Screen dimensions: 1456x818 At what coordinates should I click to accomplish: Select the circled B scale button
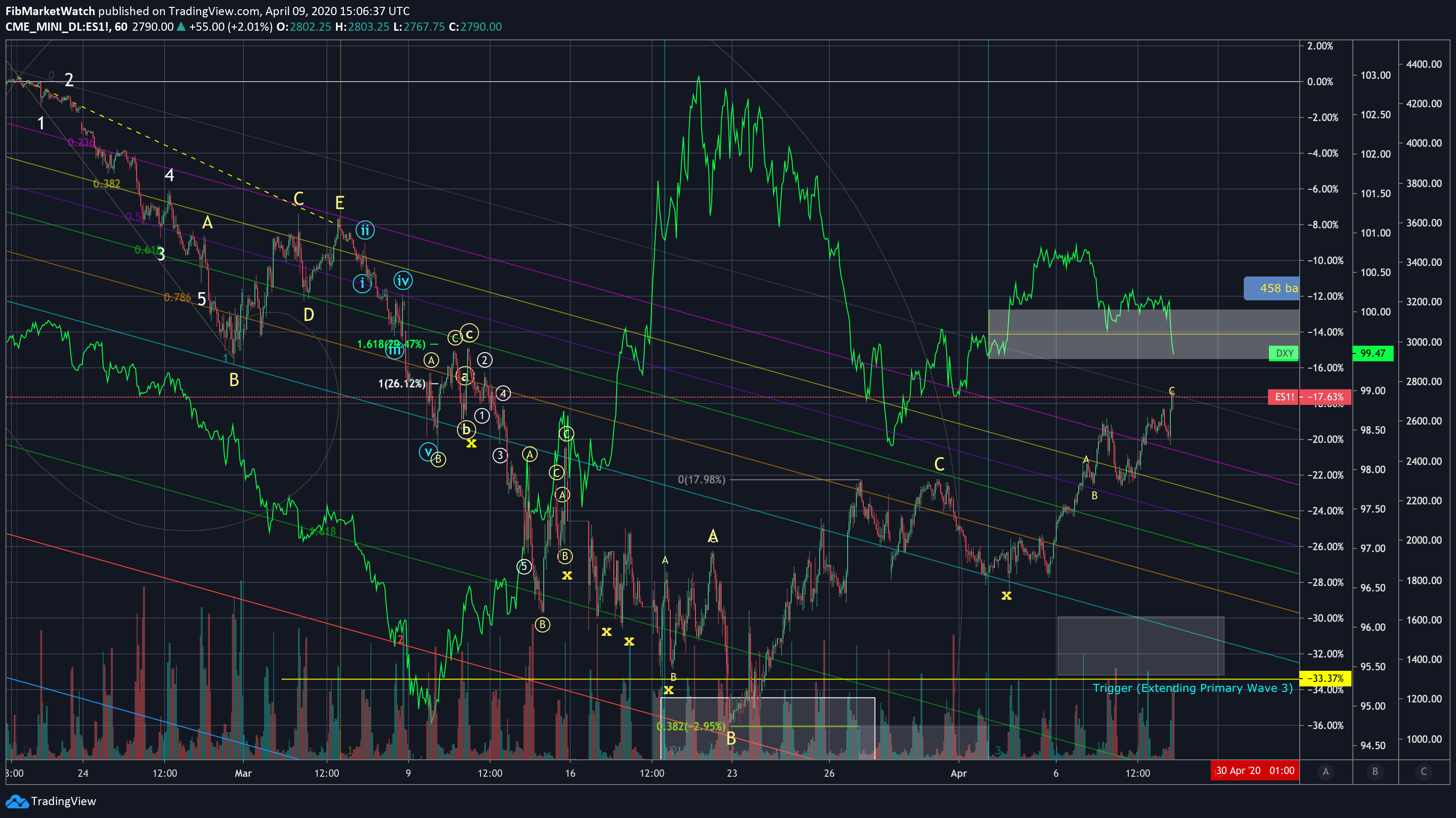pyautogui.click(x=1374, y=772)
